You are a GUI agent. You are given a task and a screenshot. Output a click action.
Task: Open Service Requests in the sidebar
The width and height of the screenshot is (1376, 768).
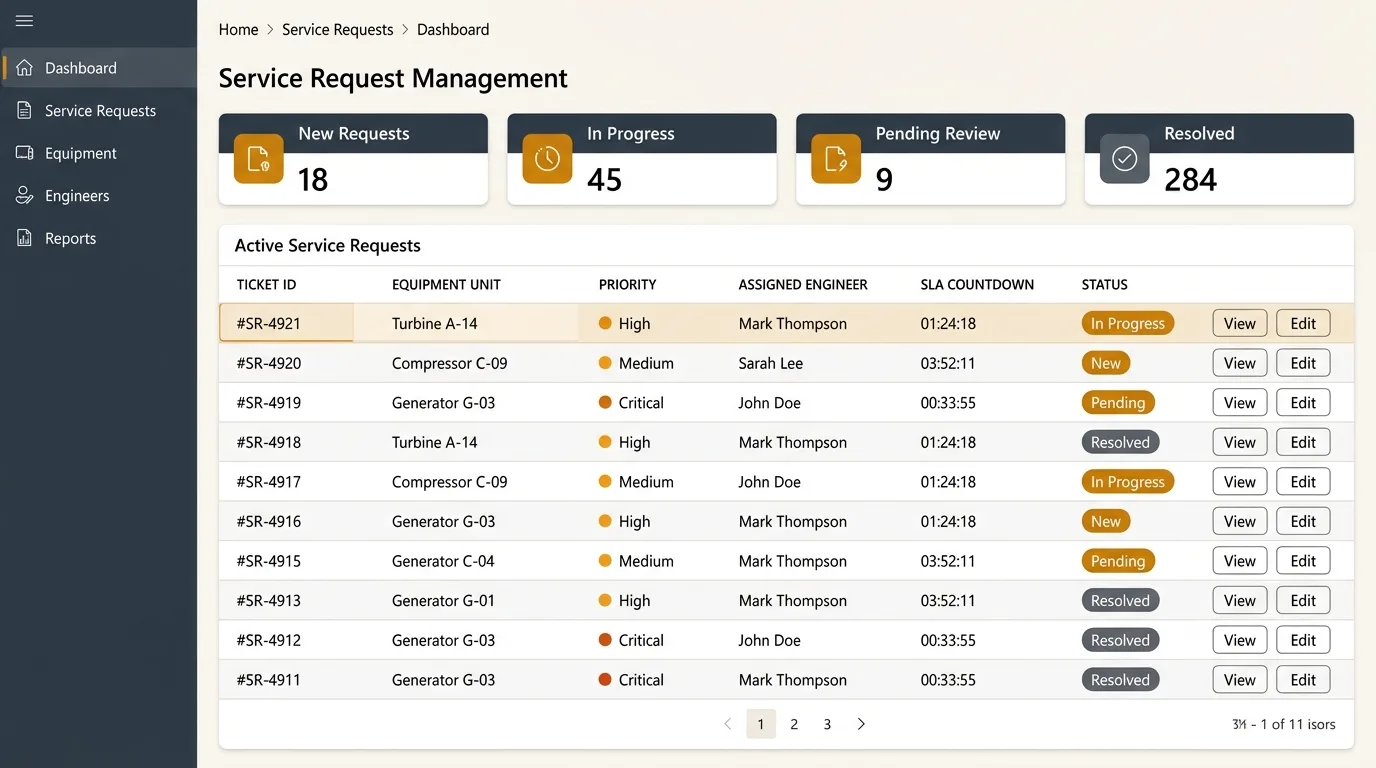100,111
